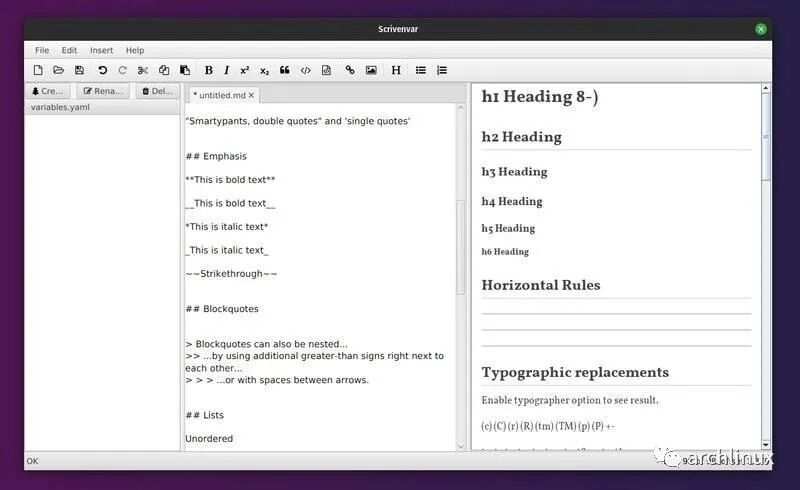
Task: Open a file using the folder icon
Action: 59,70
